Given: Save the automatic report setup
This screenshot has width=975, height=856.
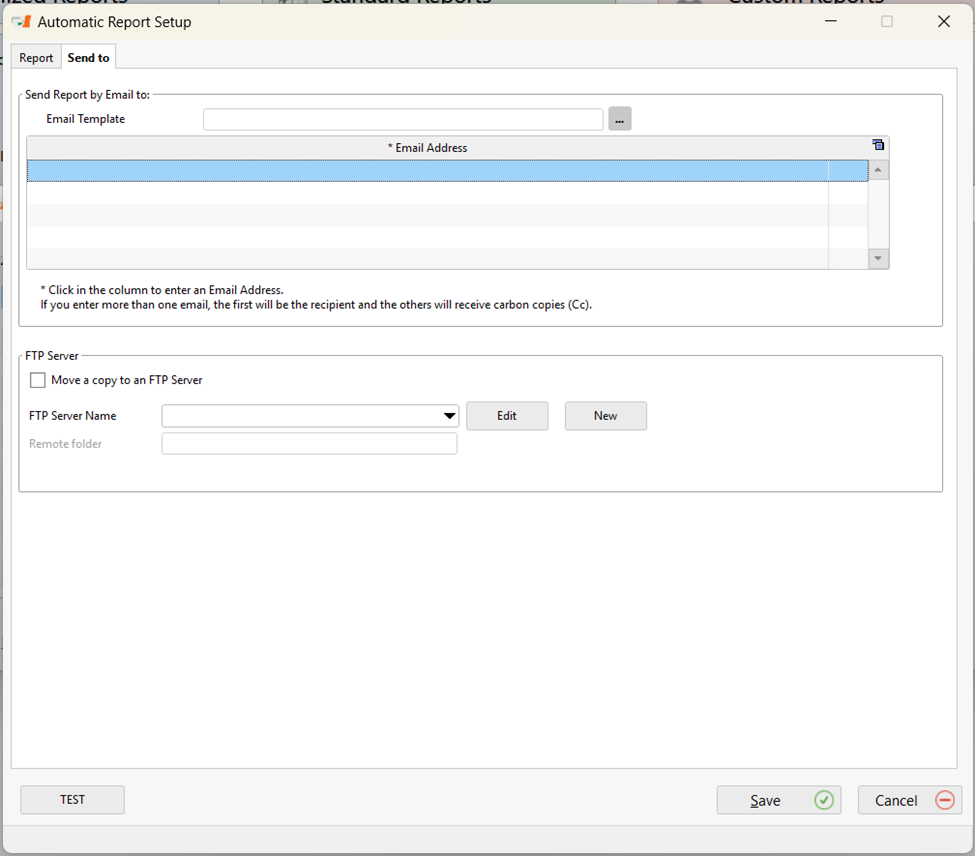Looking at the screenshot, I should (778, 800).
